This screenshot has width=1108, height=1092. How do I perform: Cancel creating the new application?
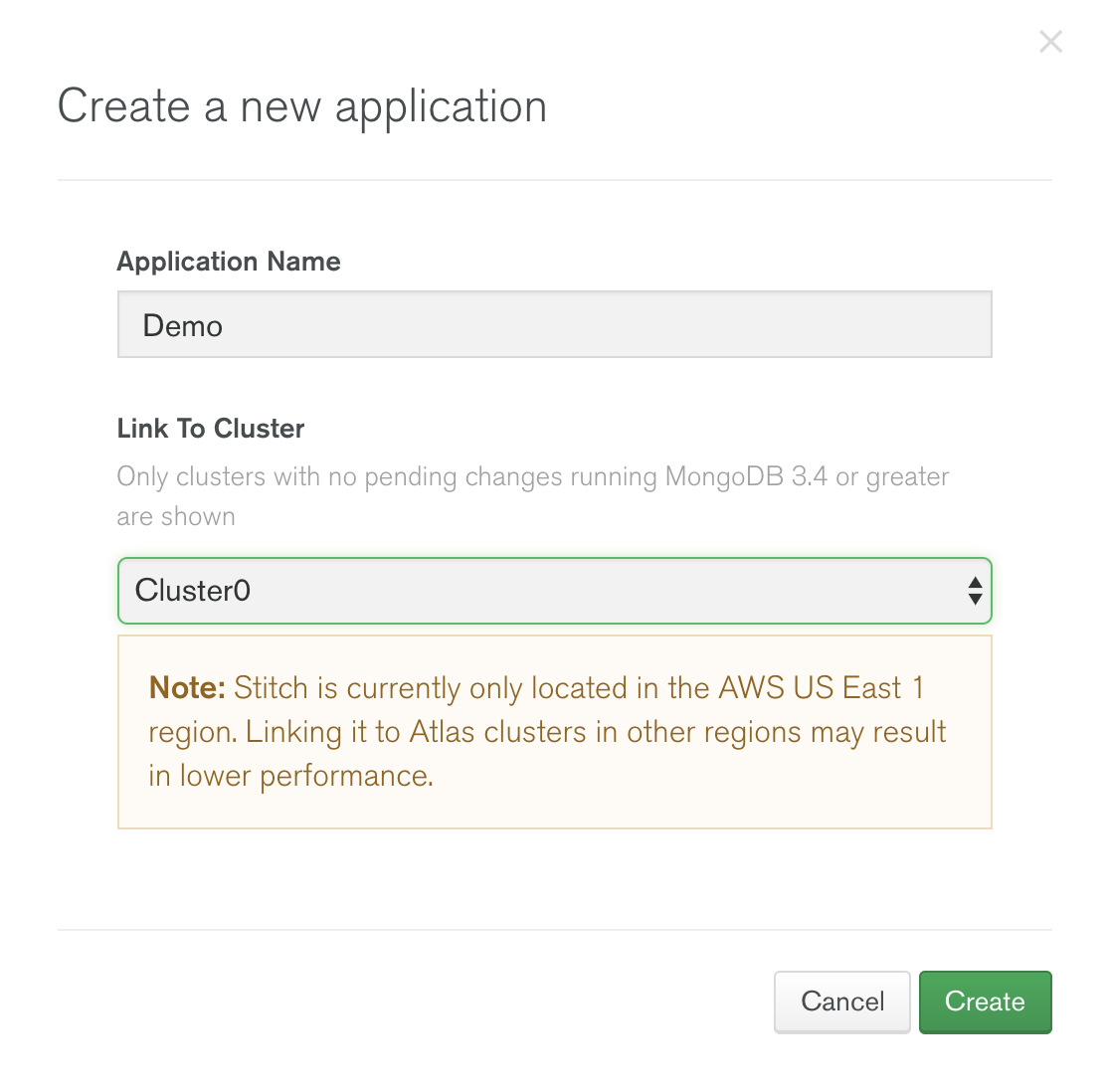click(841, 1001)
